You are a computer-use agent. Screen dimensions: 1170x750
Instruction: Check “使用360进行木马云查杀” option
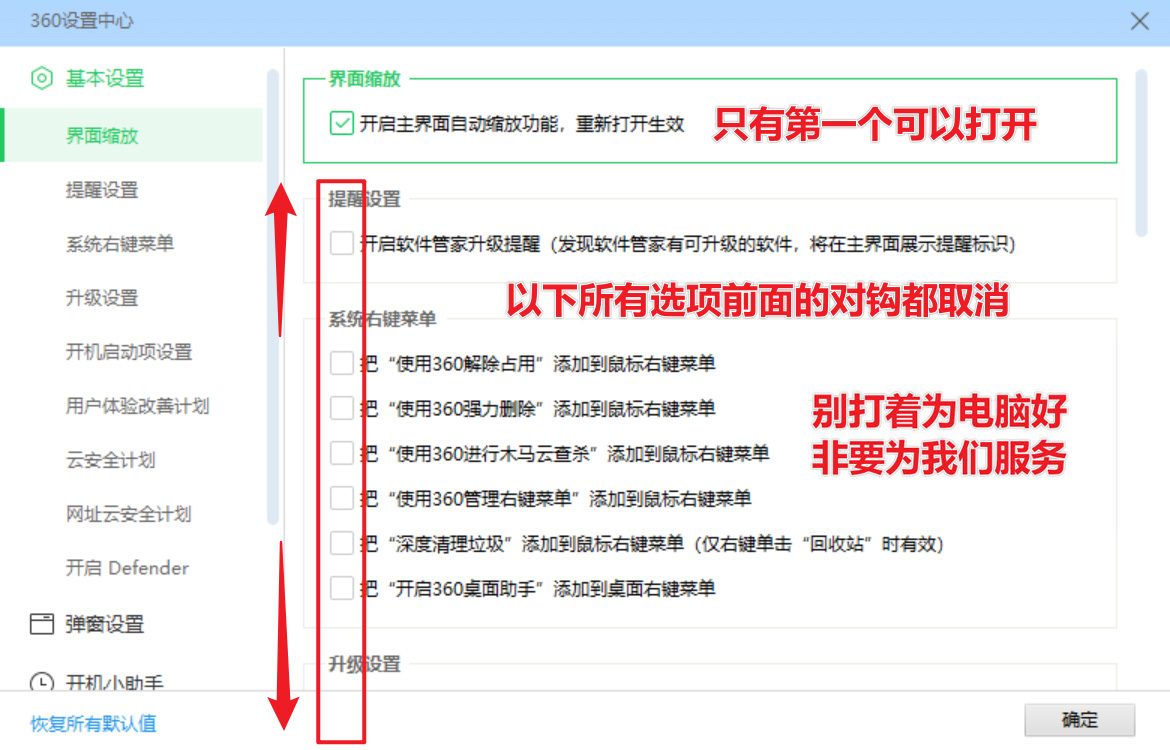pos(342,453)
